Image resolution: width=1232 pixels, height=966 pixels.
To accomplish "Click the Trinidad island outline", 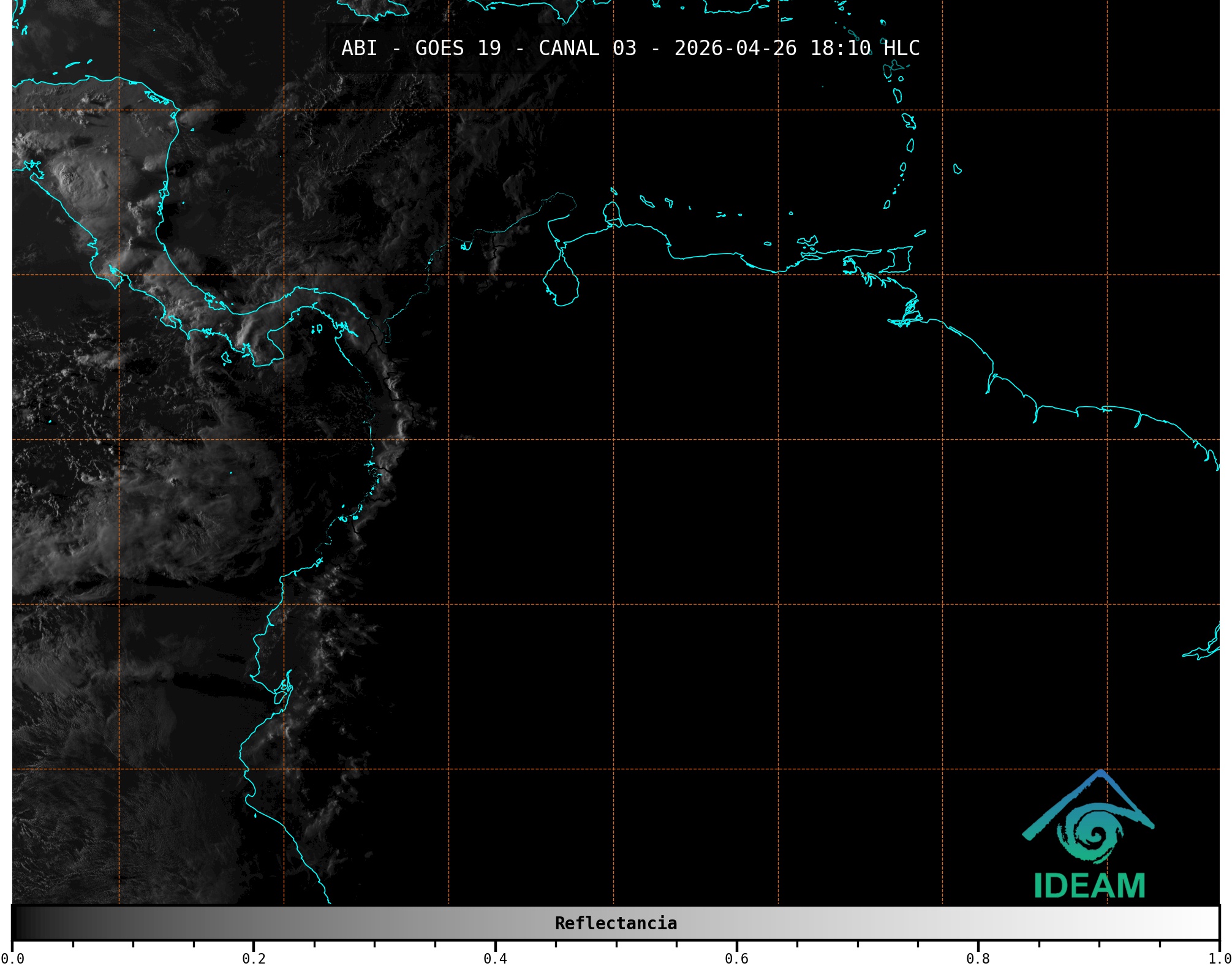I will pyautogui.click(x=896, y=260).
